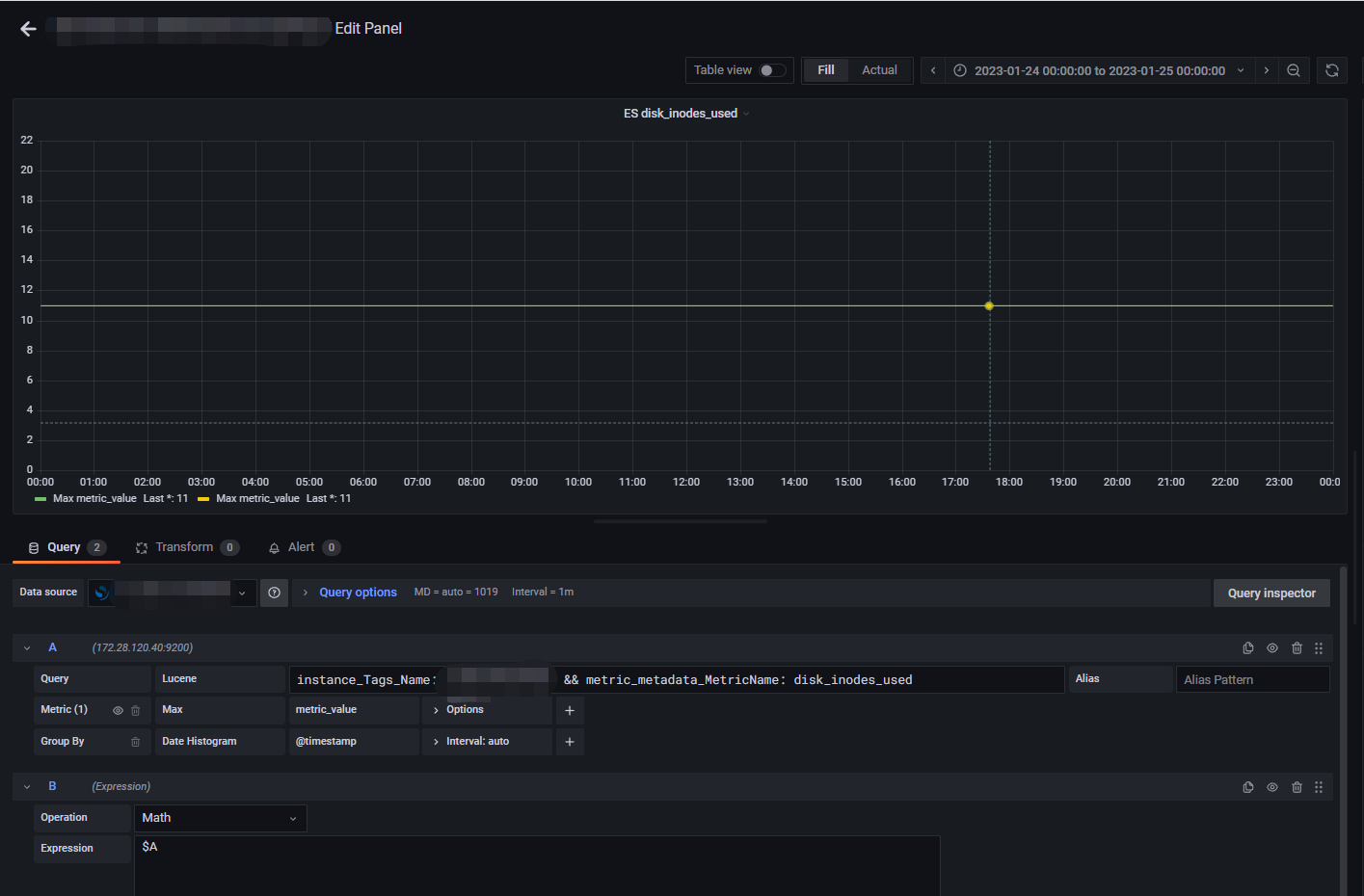Click the refresh dashboard icon

pos(1332,69)
